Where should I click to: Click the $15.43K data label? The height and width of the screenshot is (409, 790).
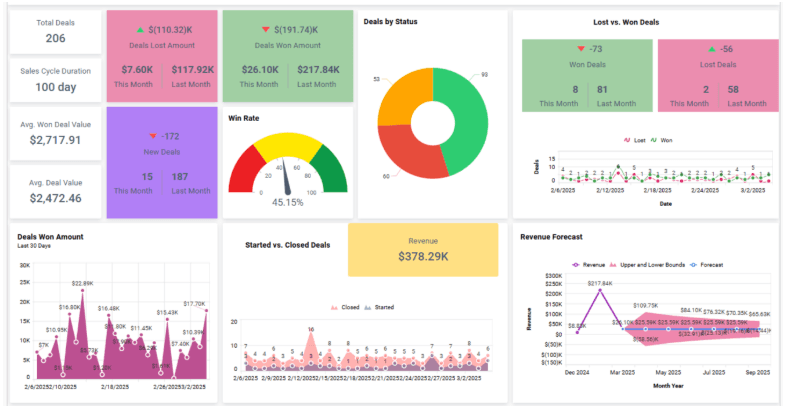coord(167,313)
